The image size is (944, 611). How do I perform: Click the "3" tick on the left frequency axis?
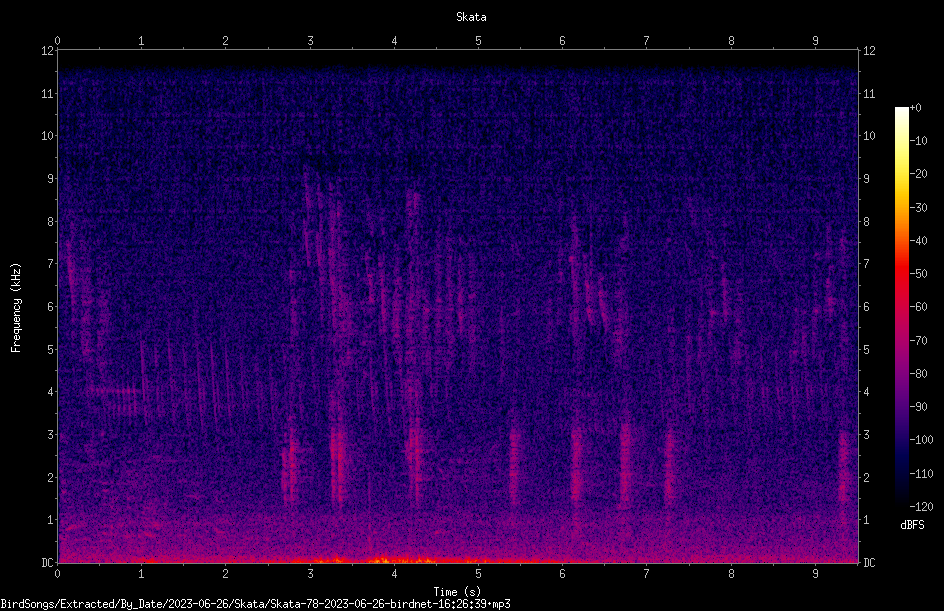(x=50, y=435)
